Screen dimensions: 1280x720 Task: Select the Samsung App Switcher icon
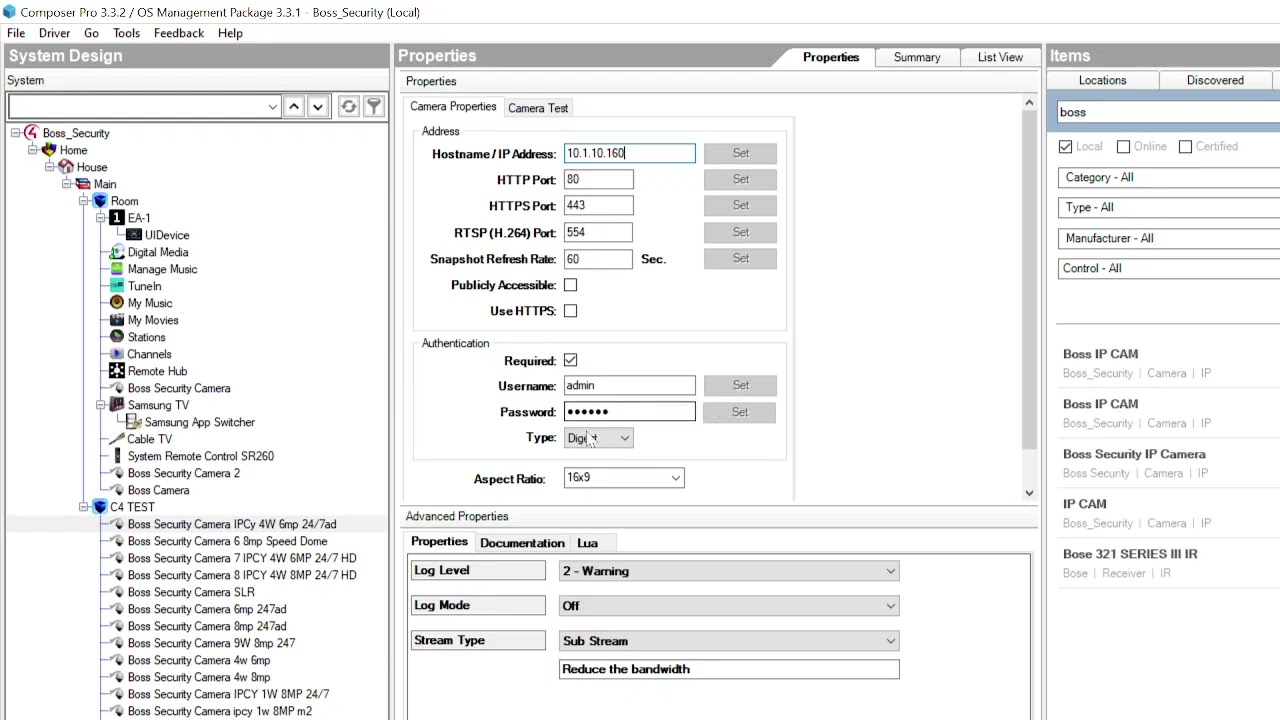click(x=134, y=422)
